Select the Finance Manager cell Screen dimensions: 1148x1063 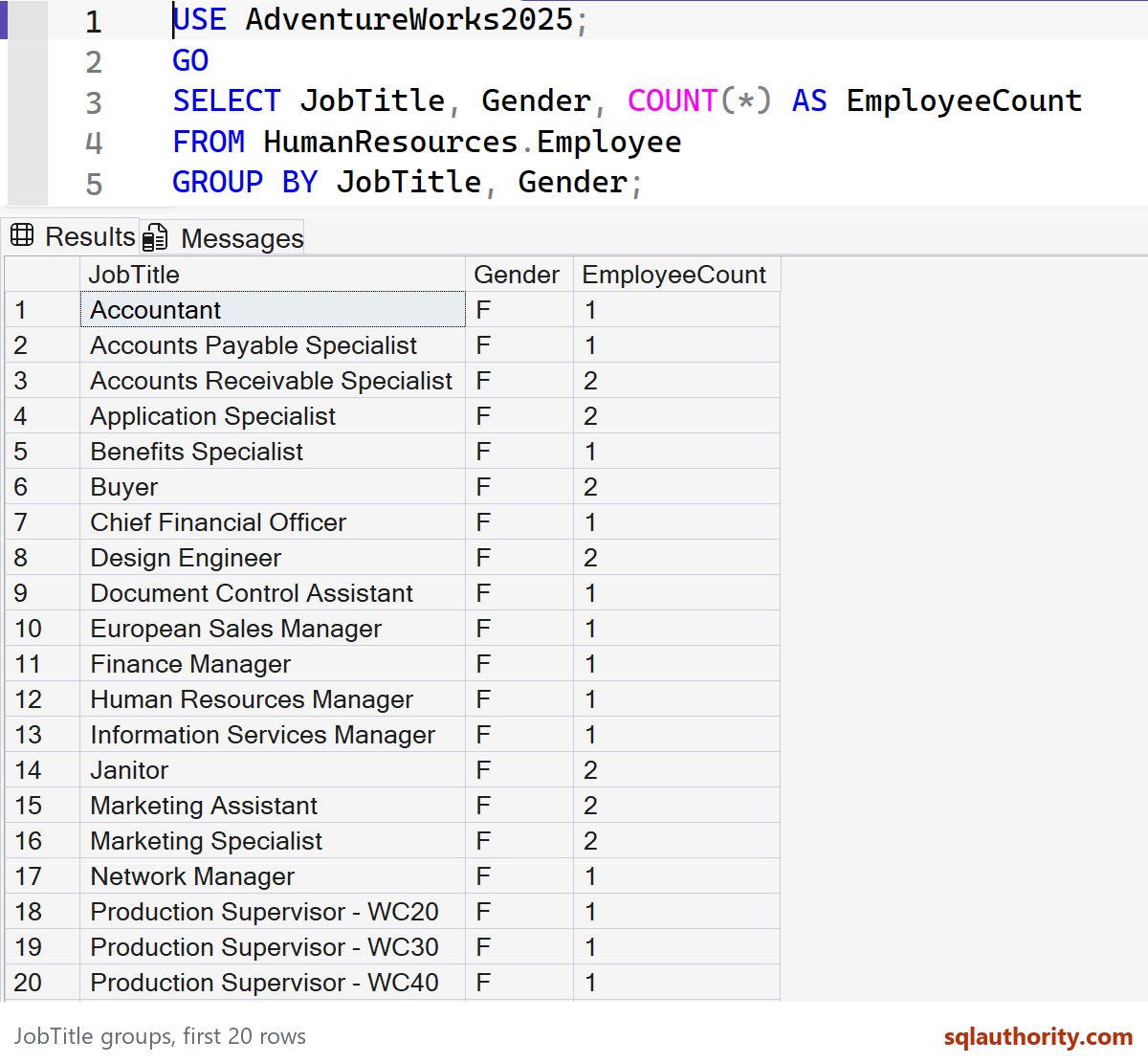click(273, 664)
